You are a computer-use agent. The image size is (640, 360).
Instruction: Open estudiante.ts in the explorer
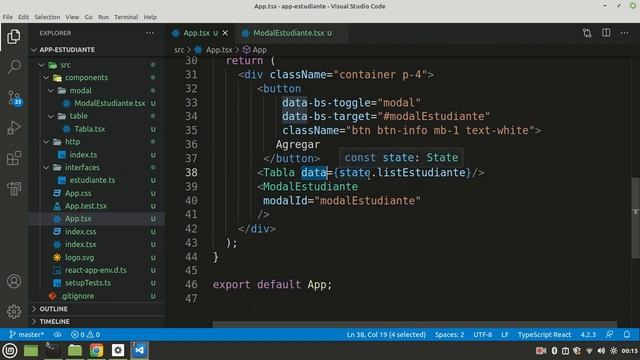point(92,180)
